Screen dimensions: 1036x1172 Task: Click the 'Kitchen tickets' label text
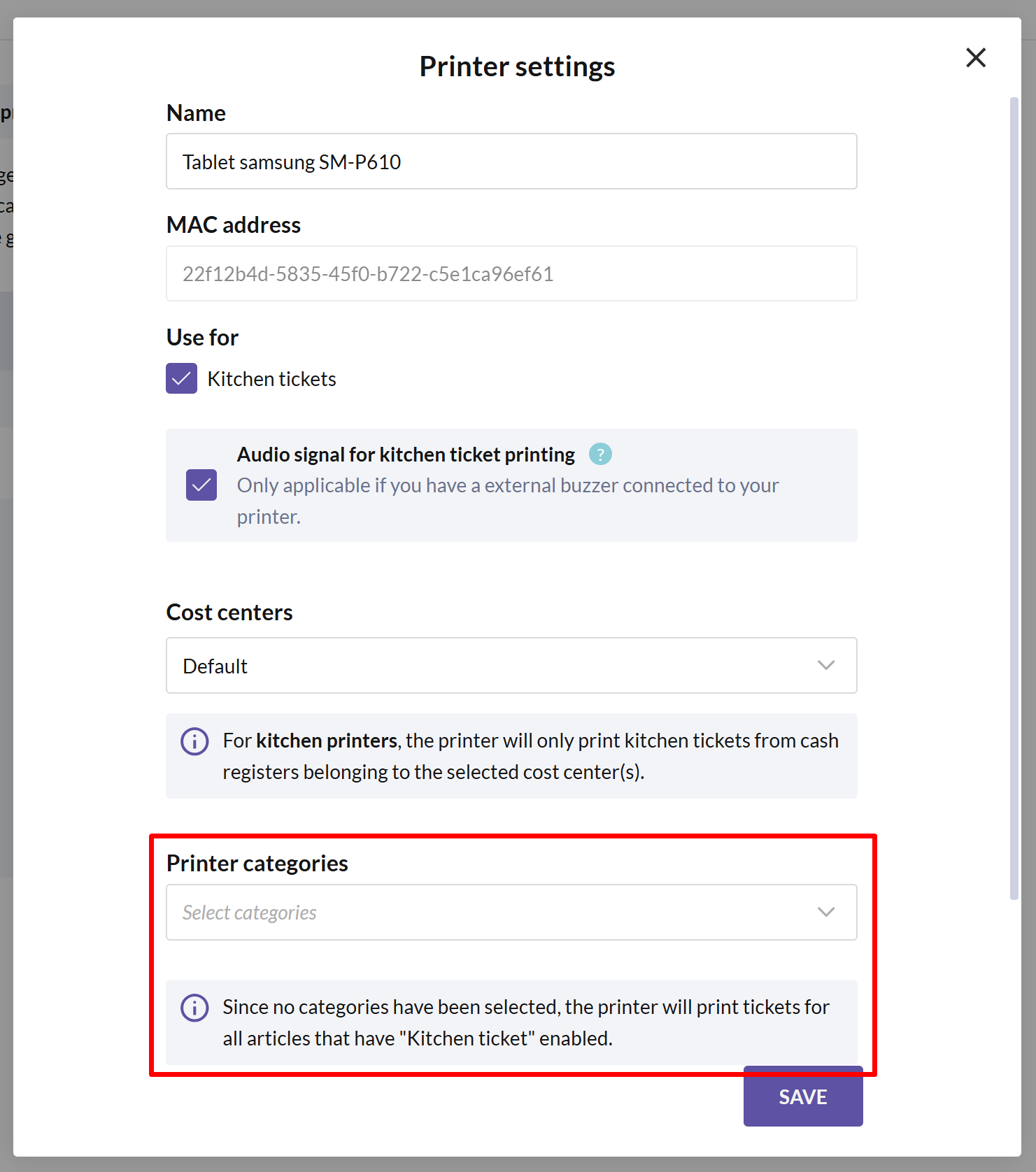coord(271,379)
